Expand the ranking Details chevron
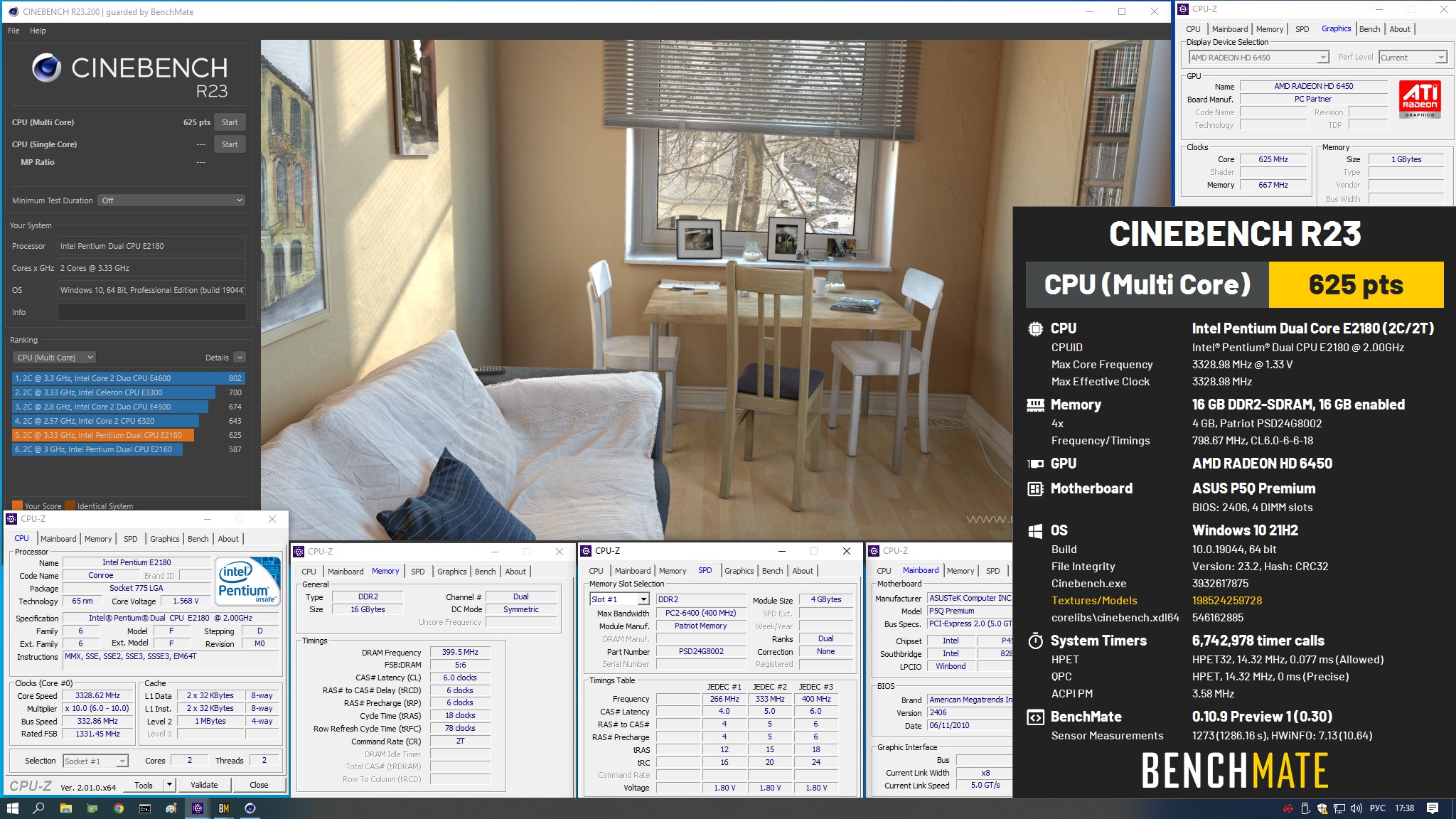Viewport: 1456px width, 819px height. (240, 358)
